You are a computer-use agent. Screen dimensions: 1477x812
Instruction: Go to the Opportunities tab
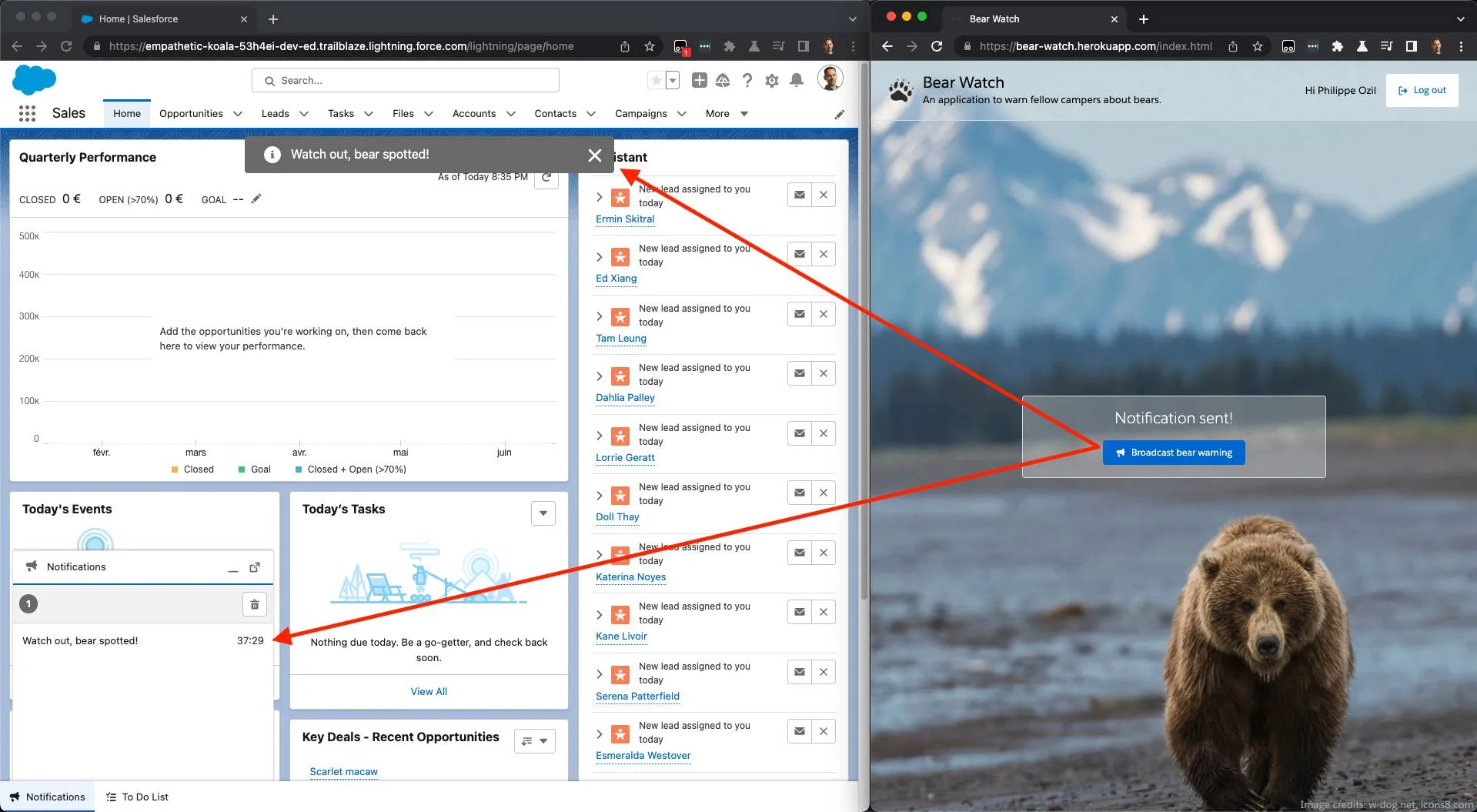[x=191, y=114]
